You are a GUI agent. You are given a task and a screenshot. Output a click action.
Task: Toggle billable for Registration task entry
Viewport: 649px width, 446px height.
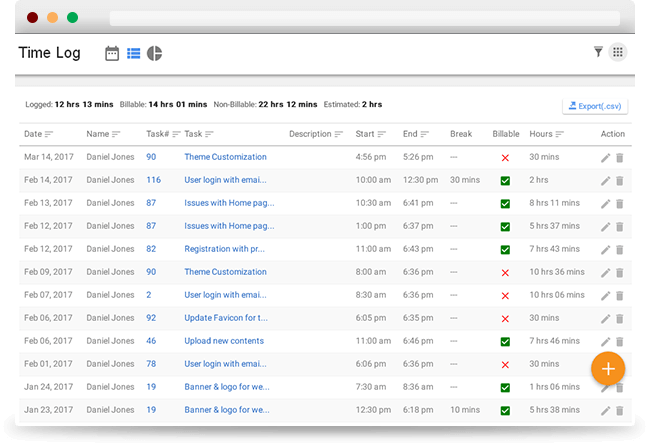505,249
